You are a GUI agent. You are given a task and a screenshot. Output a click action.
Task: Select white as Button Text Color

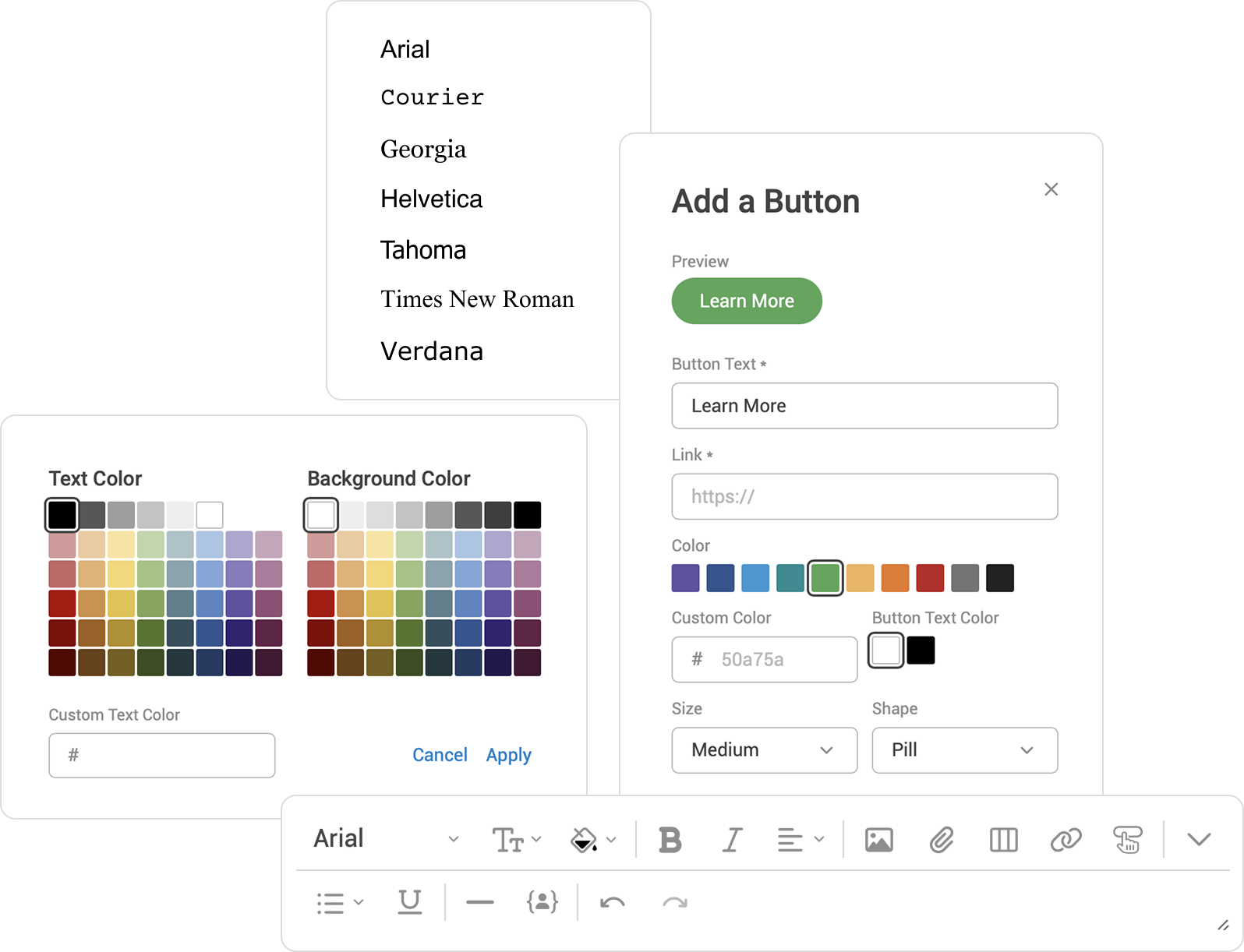point(886,651)
